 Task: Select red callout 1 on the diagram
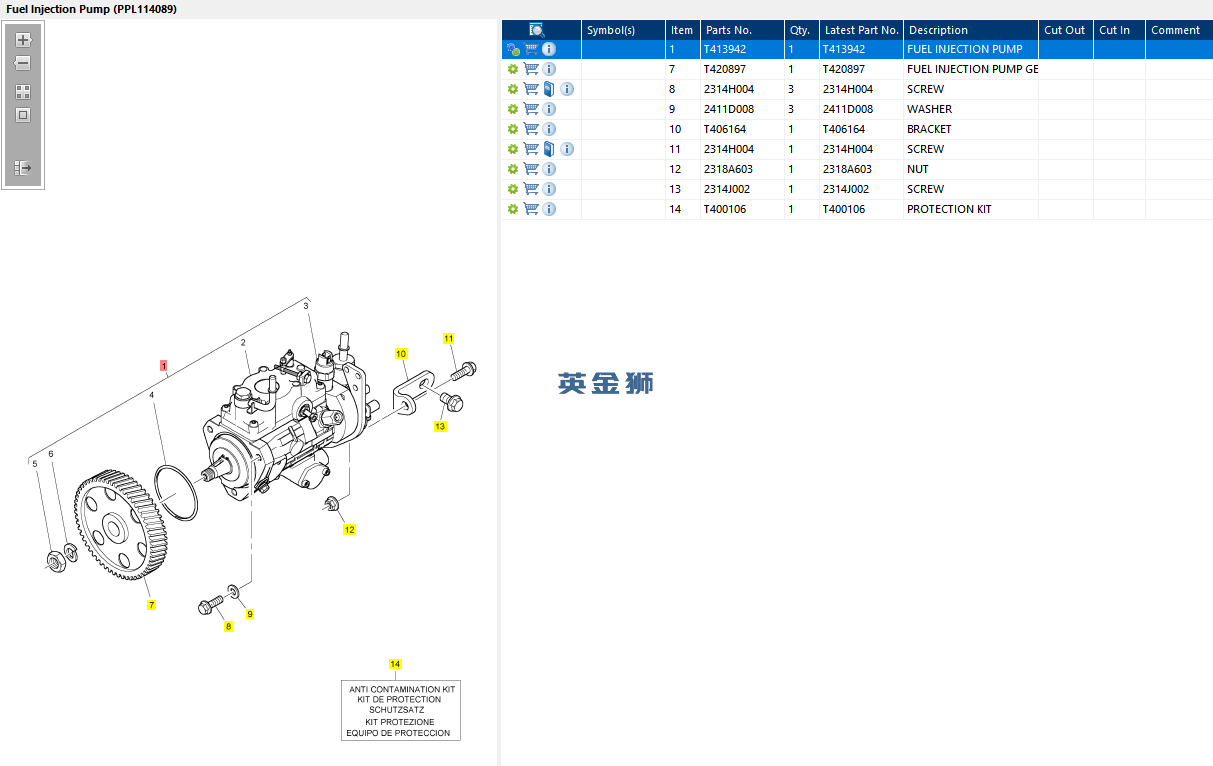point(164,366)
